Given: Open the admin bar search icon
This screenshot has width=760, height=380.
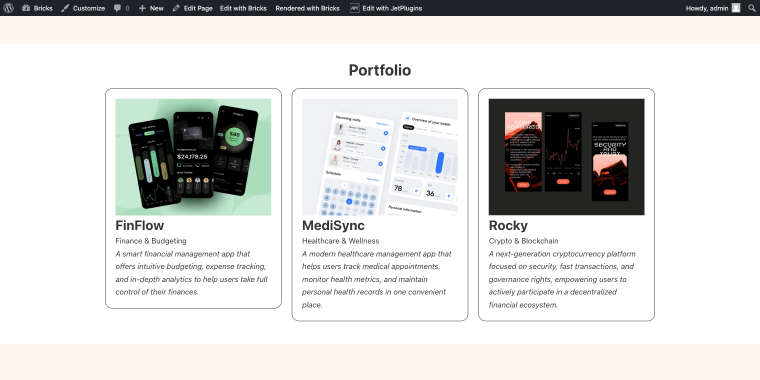Looking at the screenshot, I should (x=752, y=8).
